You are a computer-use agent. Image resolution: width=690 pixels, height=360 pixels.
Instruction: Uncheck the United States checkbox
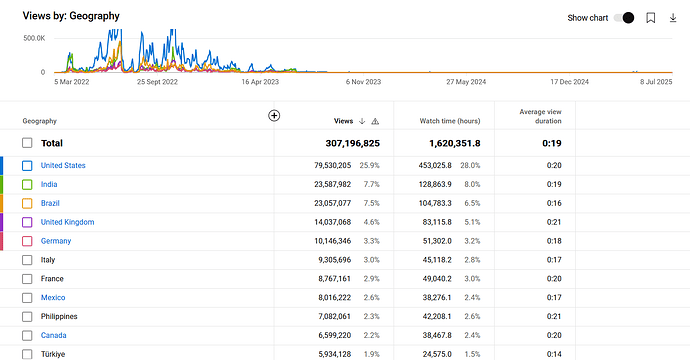[27, 165]
